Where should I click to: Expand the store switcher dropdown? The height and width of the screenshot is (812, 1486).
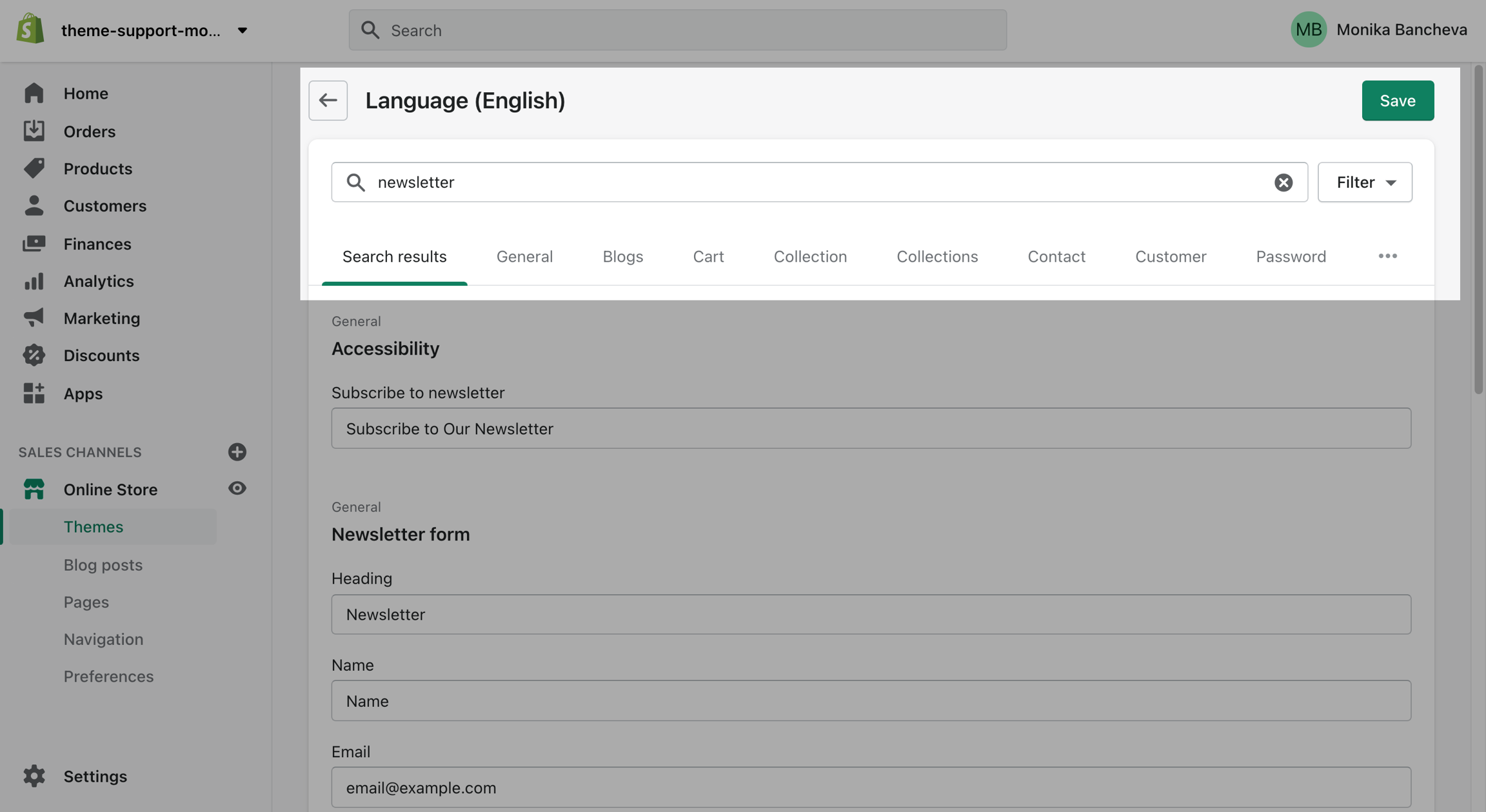click(x=242, y=30)
